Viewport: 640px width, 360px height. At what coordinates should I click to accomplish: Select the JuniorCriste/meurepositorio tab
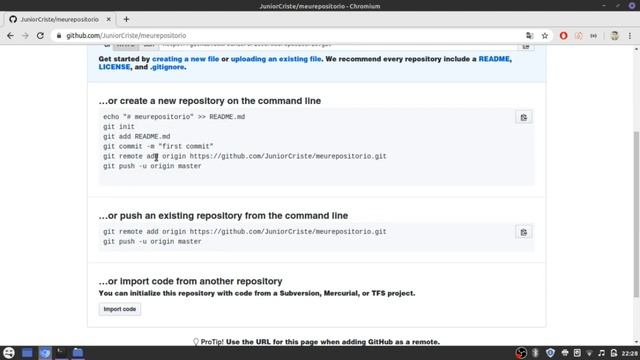pos(60,19)
